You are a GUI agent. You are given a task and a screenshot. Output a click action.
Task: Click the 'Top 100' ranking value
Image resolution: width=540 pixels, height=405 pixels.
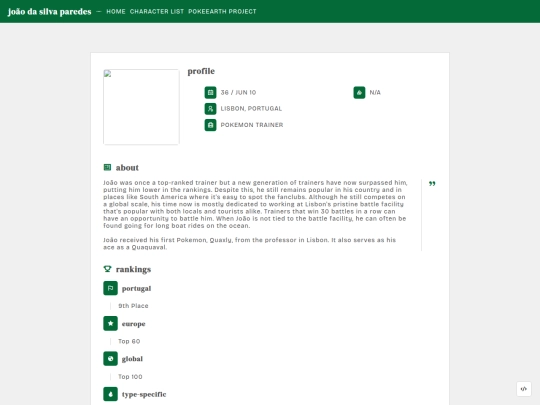pyautogui.click(x=130, y=377)
